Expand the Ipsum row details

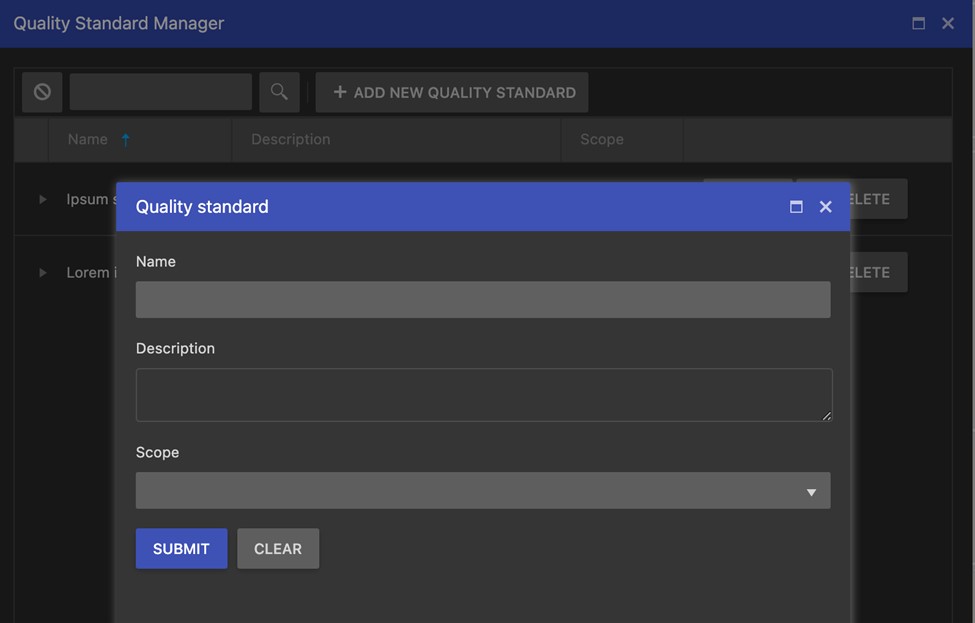42,200
